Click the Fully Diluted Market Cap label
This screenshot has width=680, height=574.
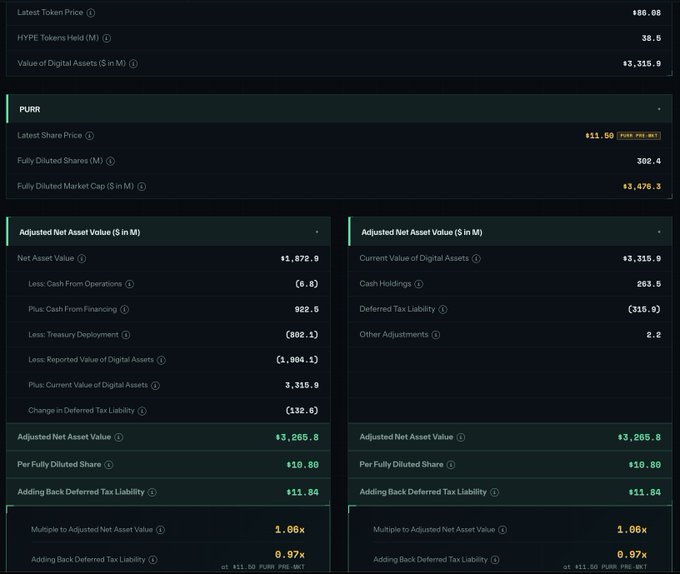coord(75,186)
